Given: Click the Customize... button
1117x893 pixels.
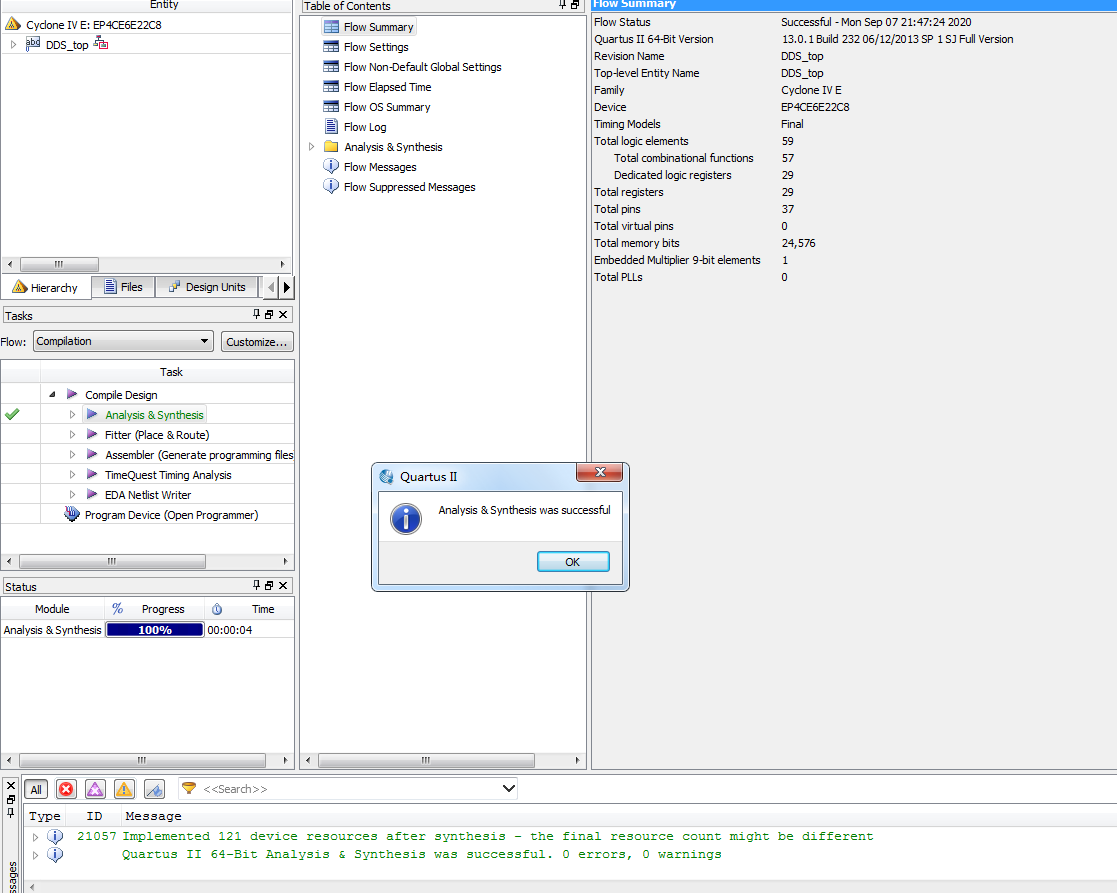Looking at the screenshot, I should [x=257, y=342].
